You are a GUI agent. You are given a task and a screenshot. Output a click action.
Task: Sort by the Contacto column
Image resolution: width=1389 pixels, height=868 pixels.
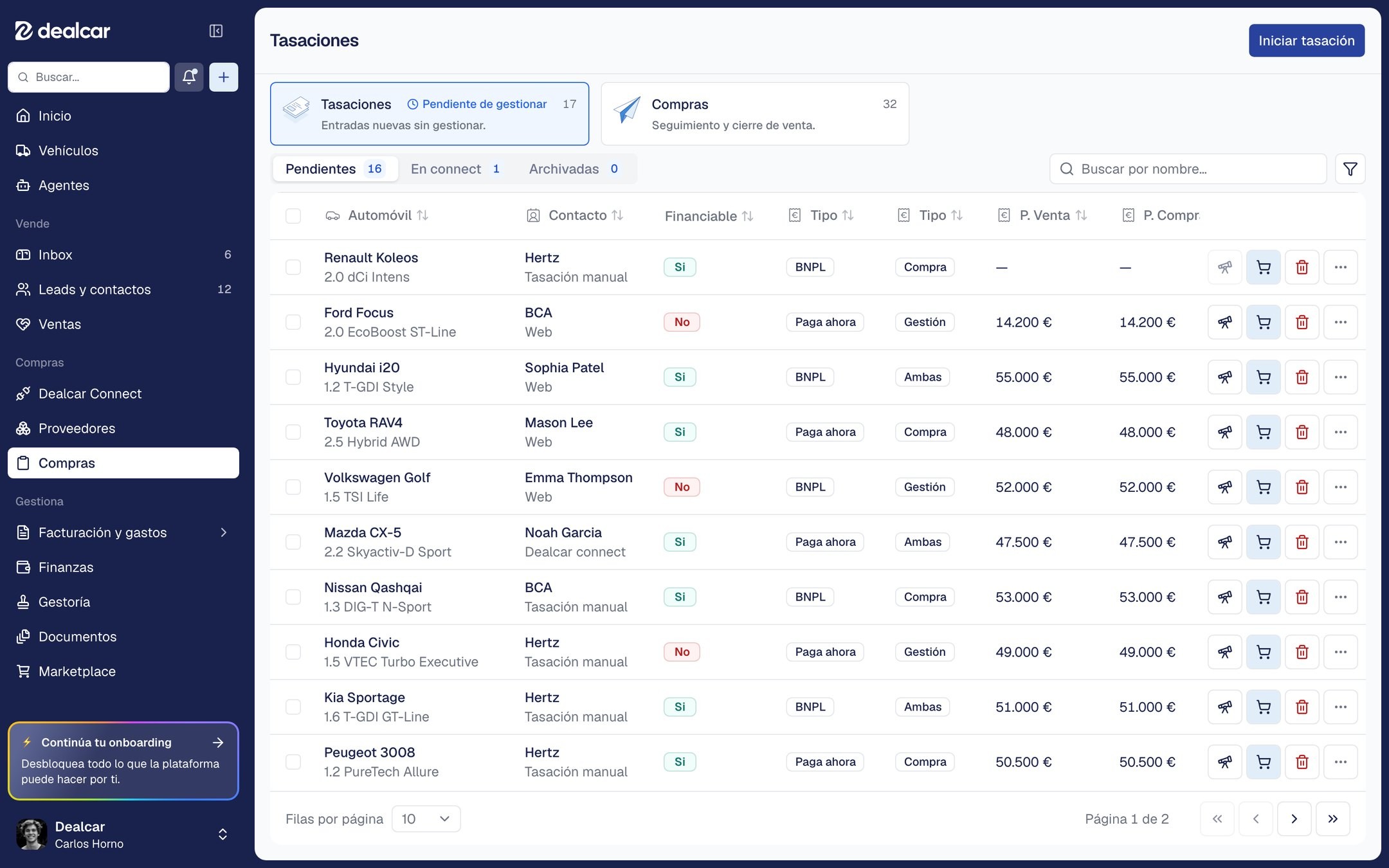coord(575,215)
